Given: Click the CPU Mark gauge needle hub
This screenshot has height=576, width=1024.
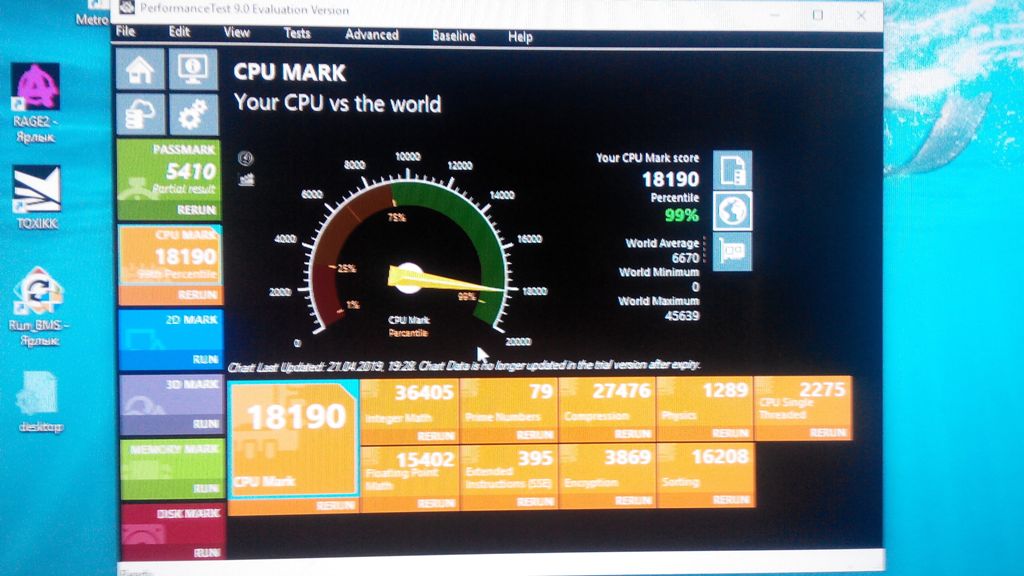Looking at the screenshot, I should pos(408,278).
